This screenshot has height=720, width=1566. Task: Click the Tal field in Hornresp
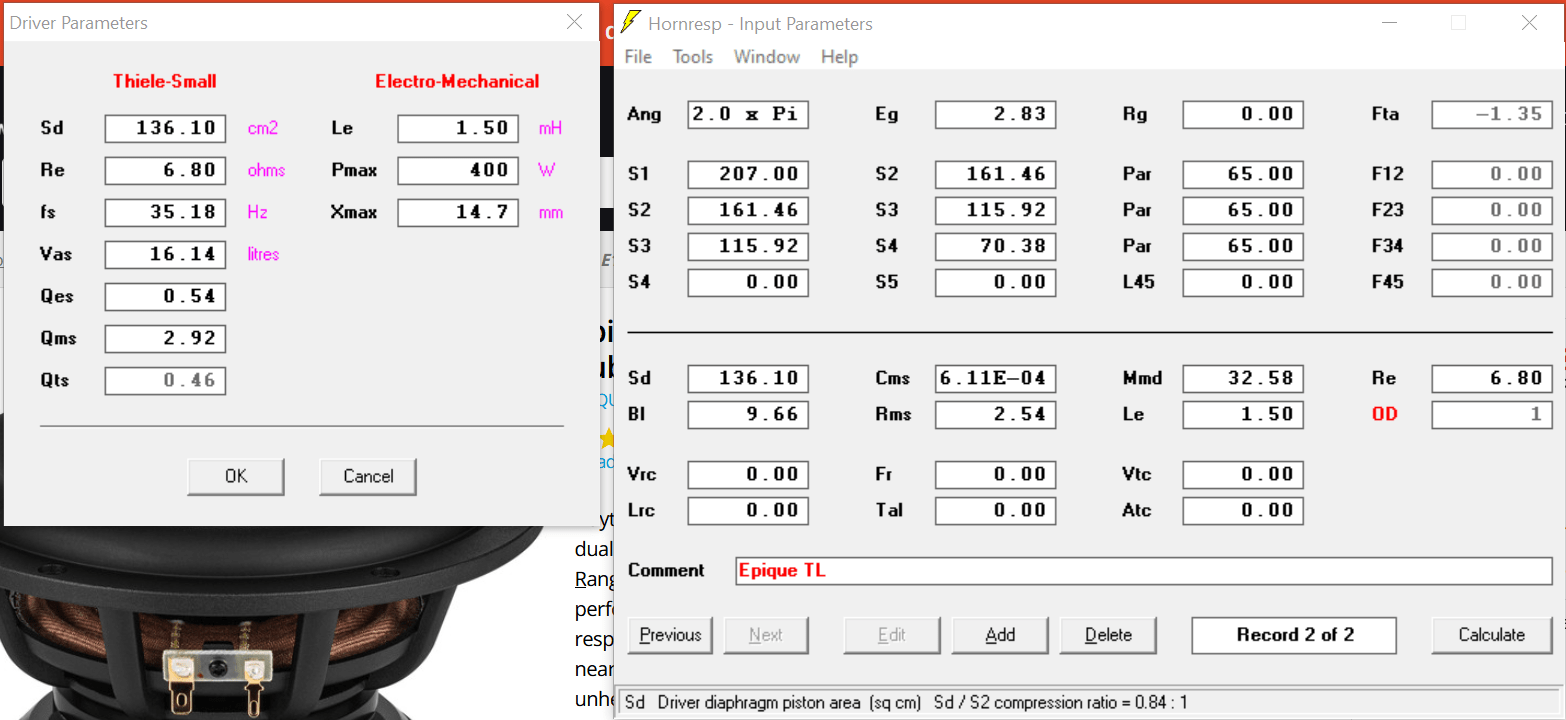click(x=996, y=510)
